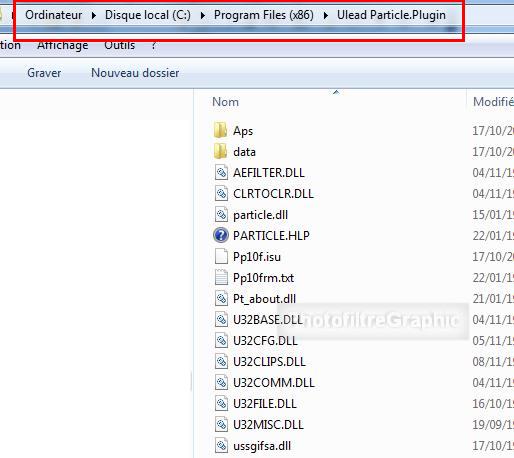Select the CLRTOCLR.DLL file icon
The width and height of the screenshot is (514, 458).
(221, 194)
